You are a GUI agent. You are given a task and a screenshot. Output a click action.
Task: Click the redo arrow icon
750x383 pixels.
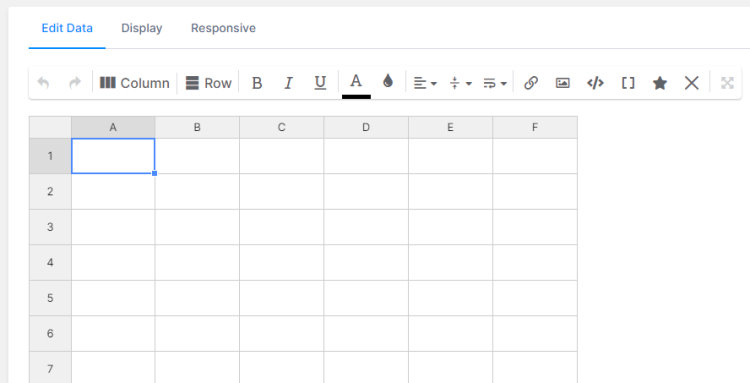tap(75, 83)
